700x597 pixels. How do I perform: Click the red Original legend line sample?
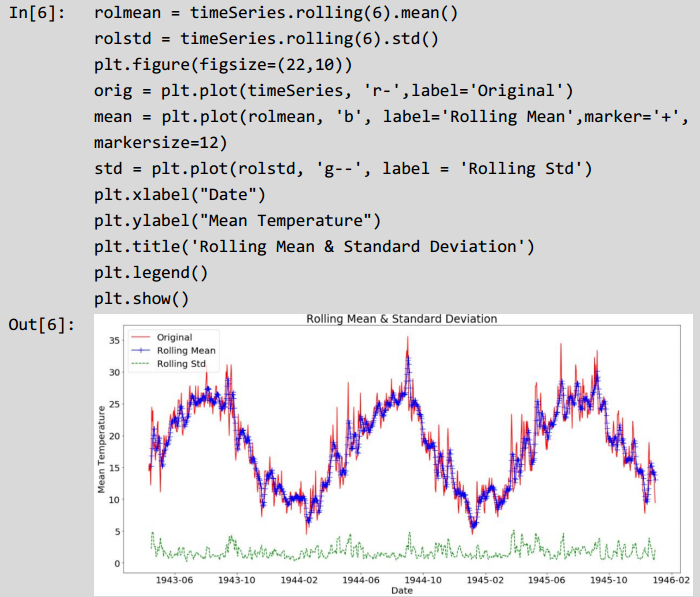141,338
